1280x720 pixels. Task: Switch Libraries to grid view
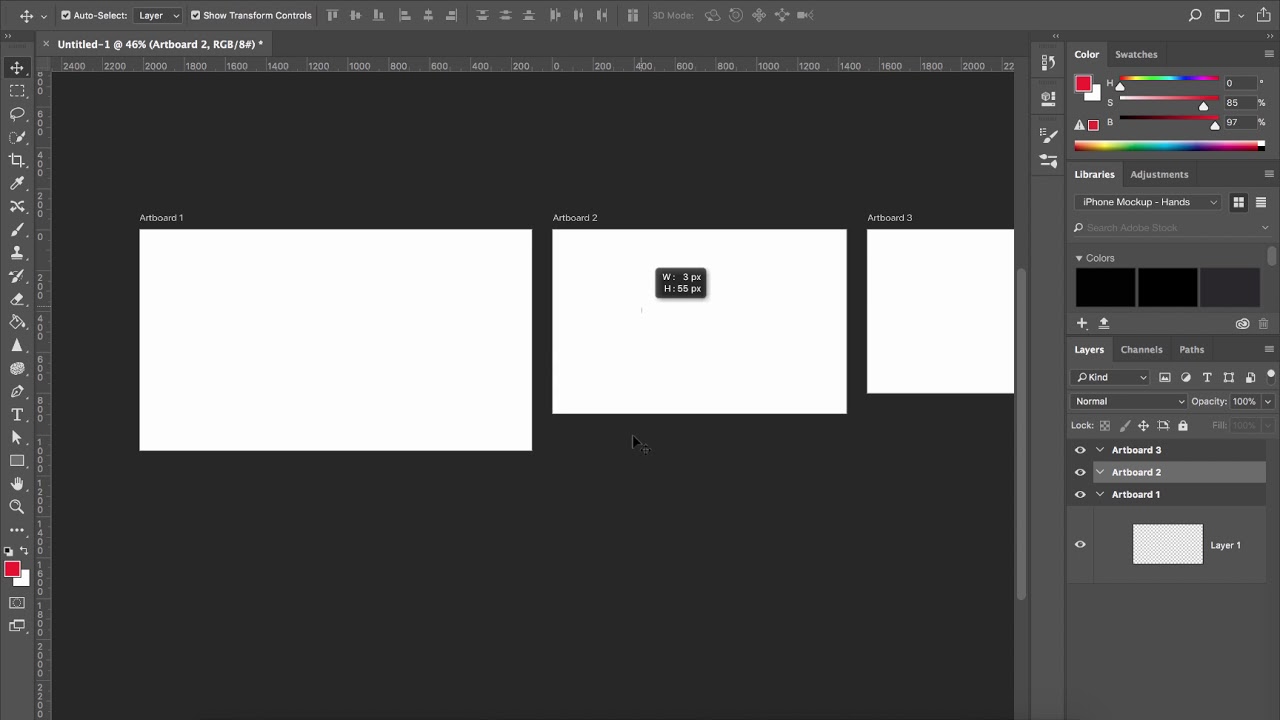[x=1238, y=202]
